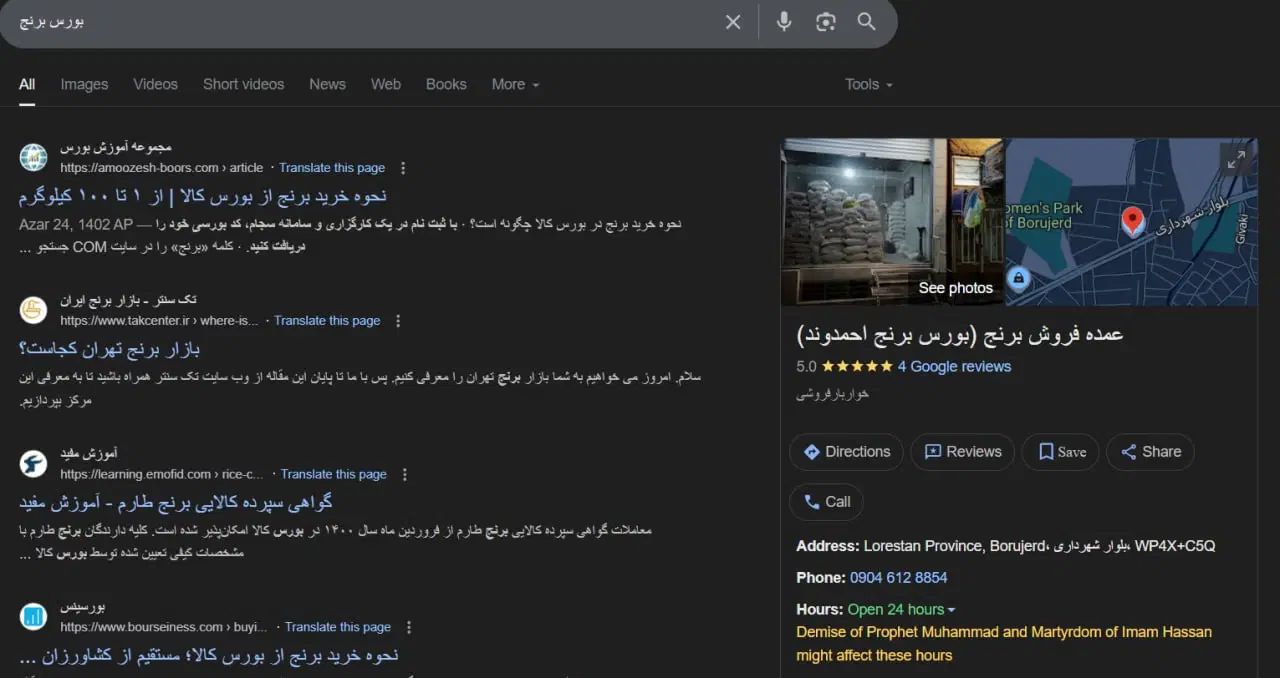Image resolution: width=1280 pixels, height=678 pixels.
Task: Open the More search filters dropdown
Action: (515, 84)
